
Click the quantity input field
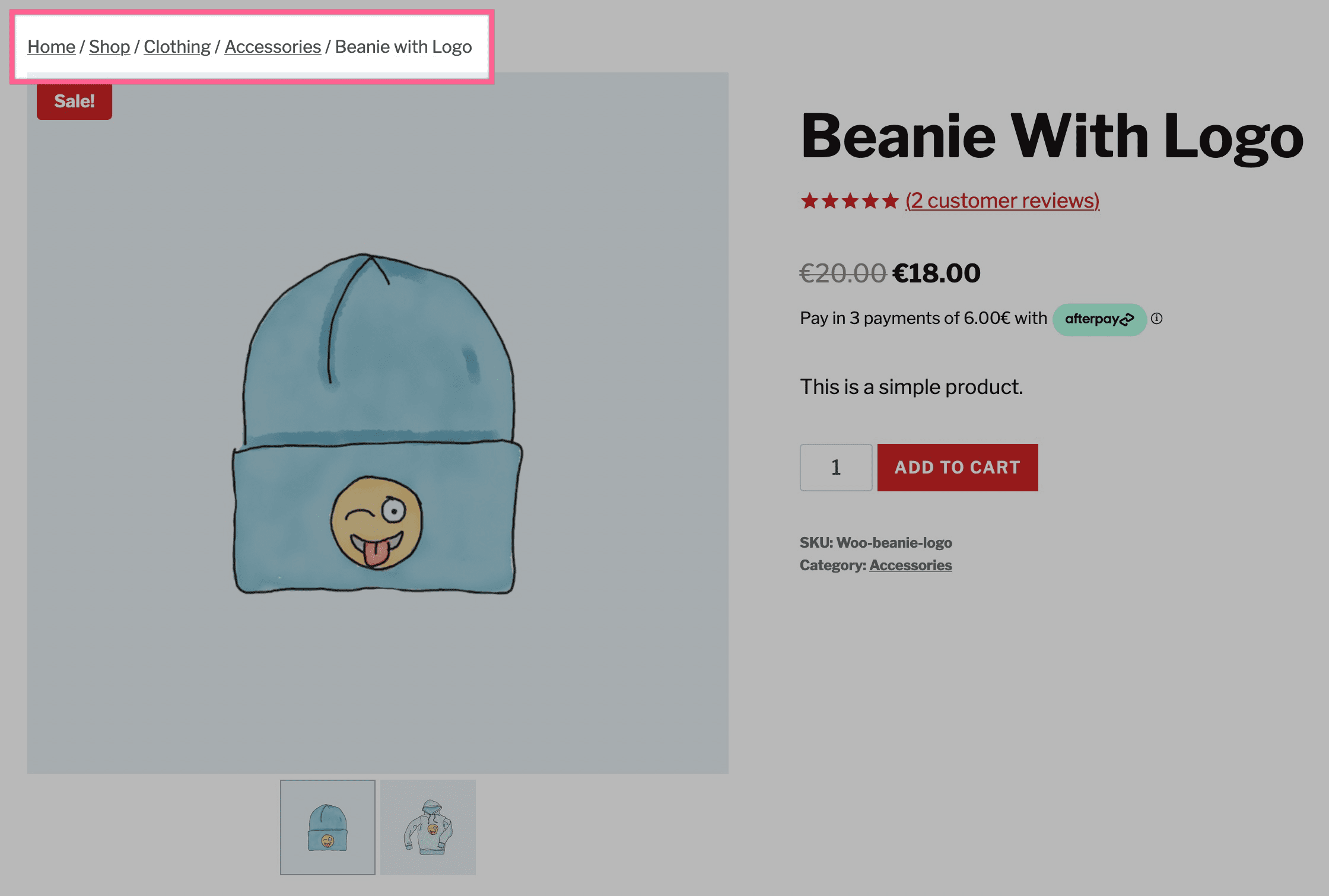(836, 468)
